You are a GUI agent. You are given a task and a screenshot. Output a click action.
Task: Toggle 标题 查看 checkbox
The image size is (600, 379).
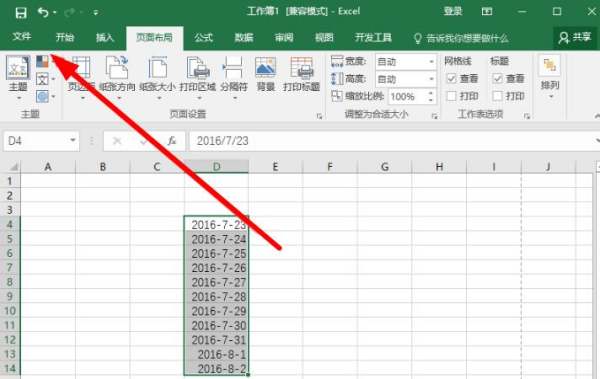pyautogui.click(x=497, y=79)
